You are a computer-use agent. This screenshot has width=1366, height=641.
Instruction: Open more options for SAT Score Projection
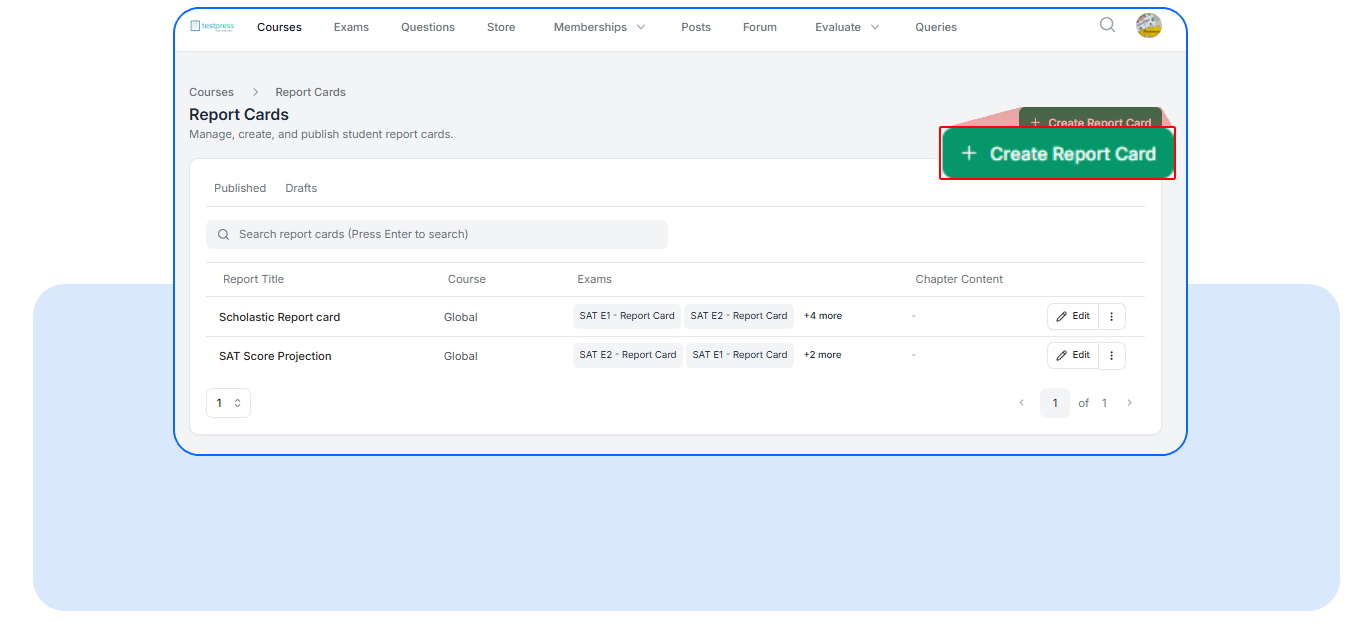pos(1111,355)
